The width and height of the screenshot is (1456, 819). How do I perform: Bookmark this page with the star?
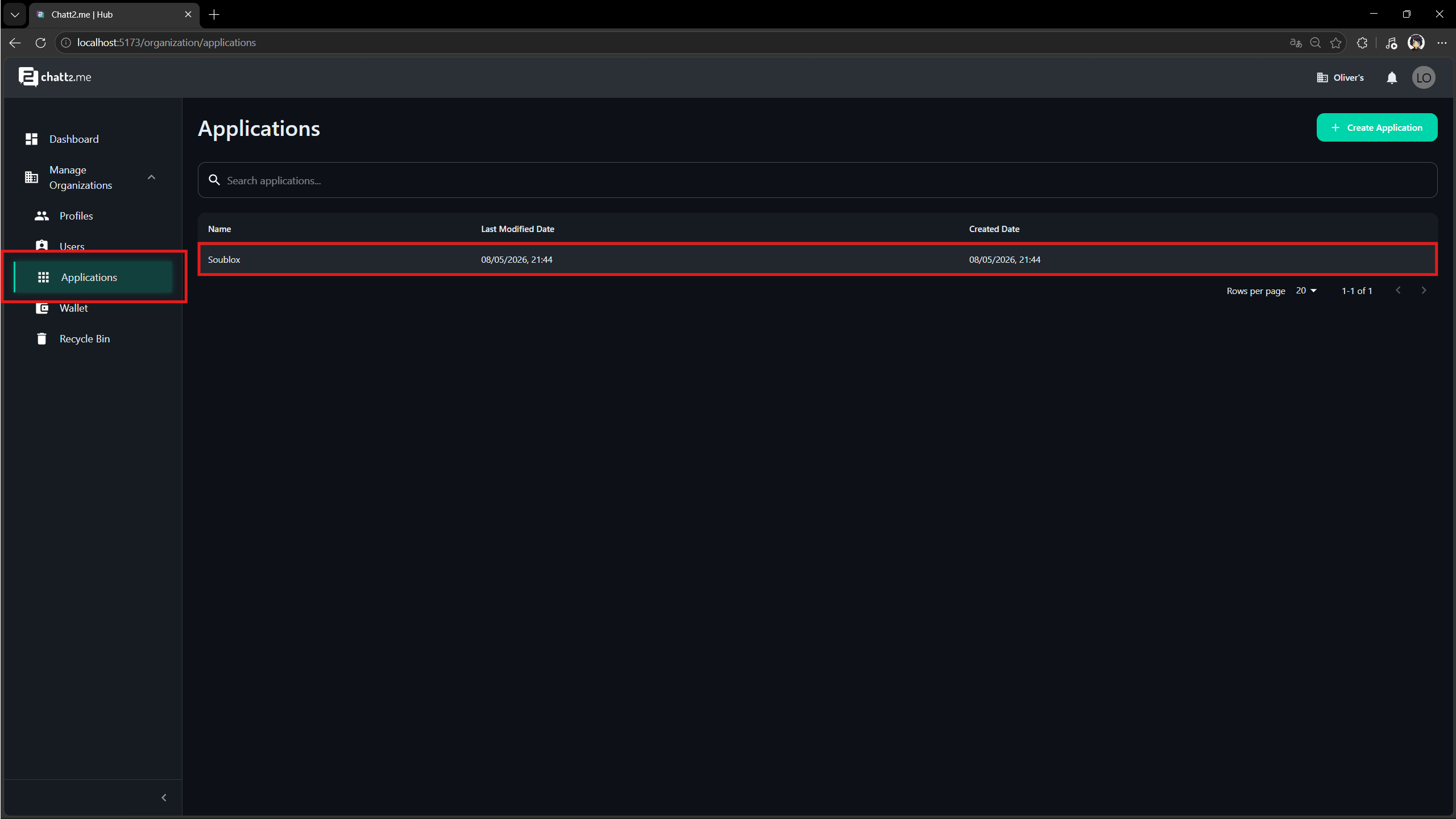point(1335,43)
